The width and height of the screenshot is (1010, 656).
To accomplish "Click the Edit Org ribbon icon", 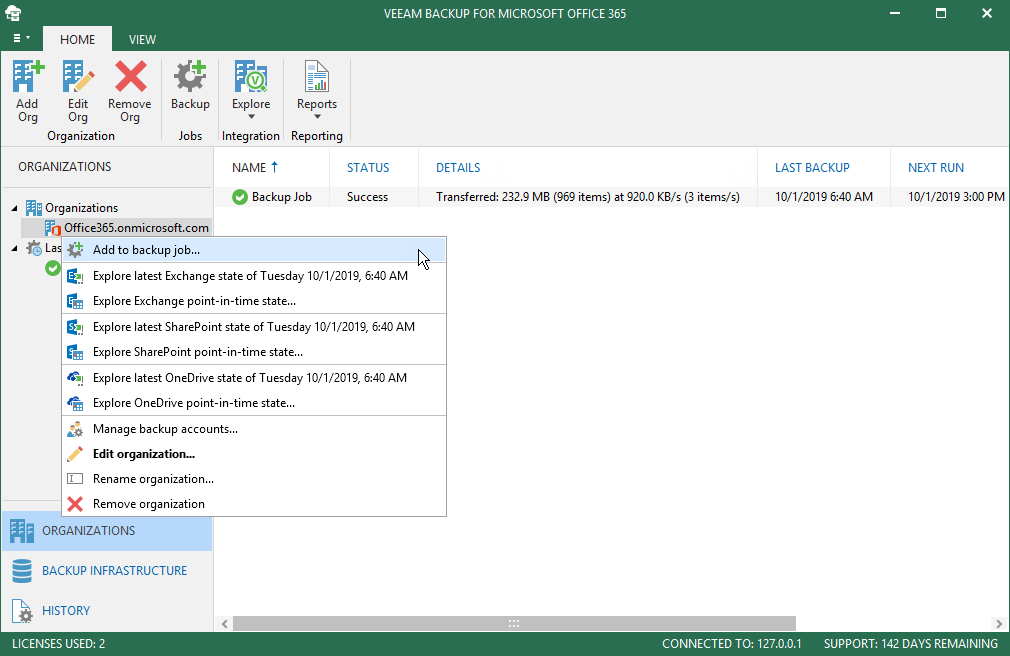I will pyautogui.click(x=78, y=76).
